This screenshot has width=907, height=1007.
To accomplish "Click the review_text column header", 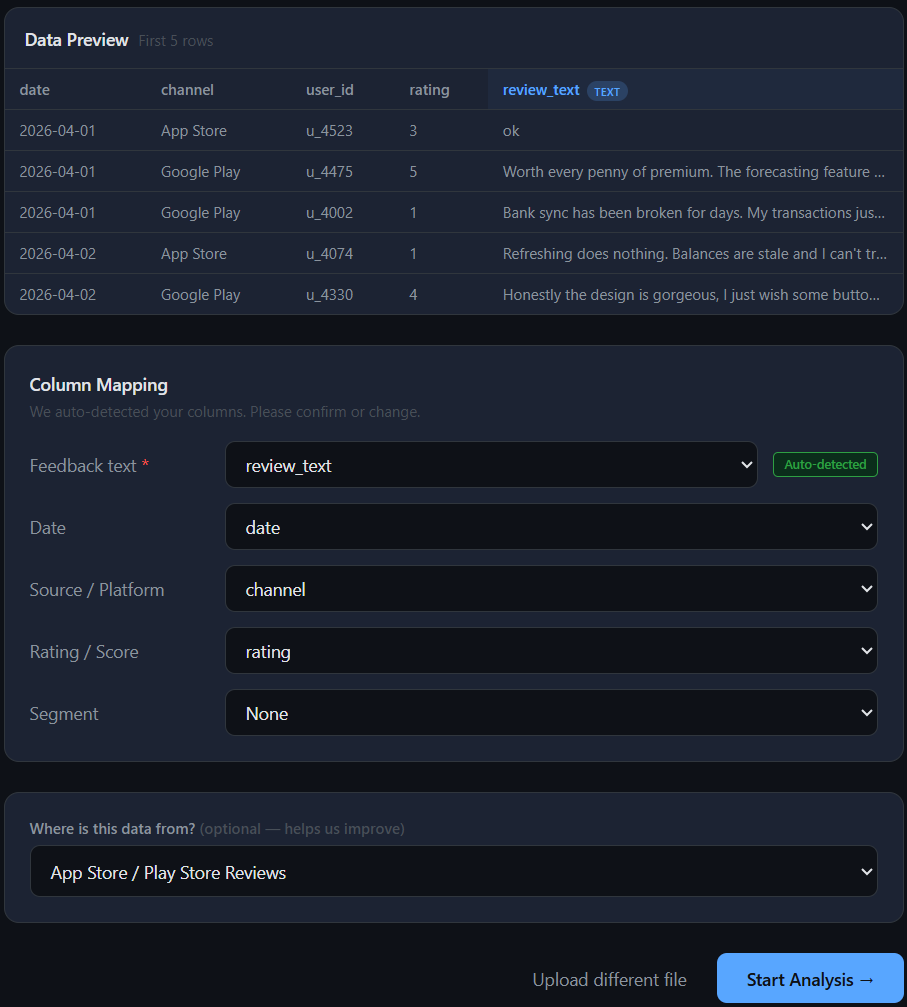I will (x=541, y=90).
